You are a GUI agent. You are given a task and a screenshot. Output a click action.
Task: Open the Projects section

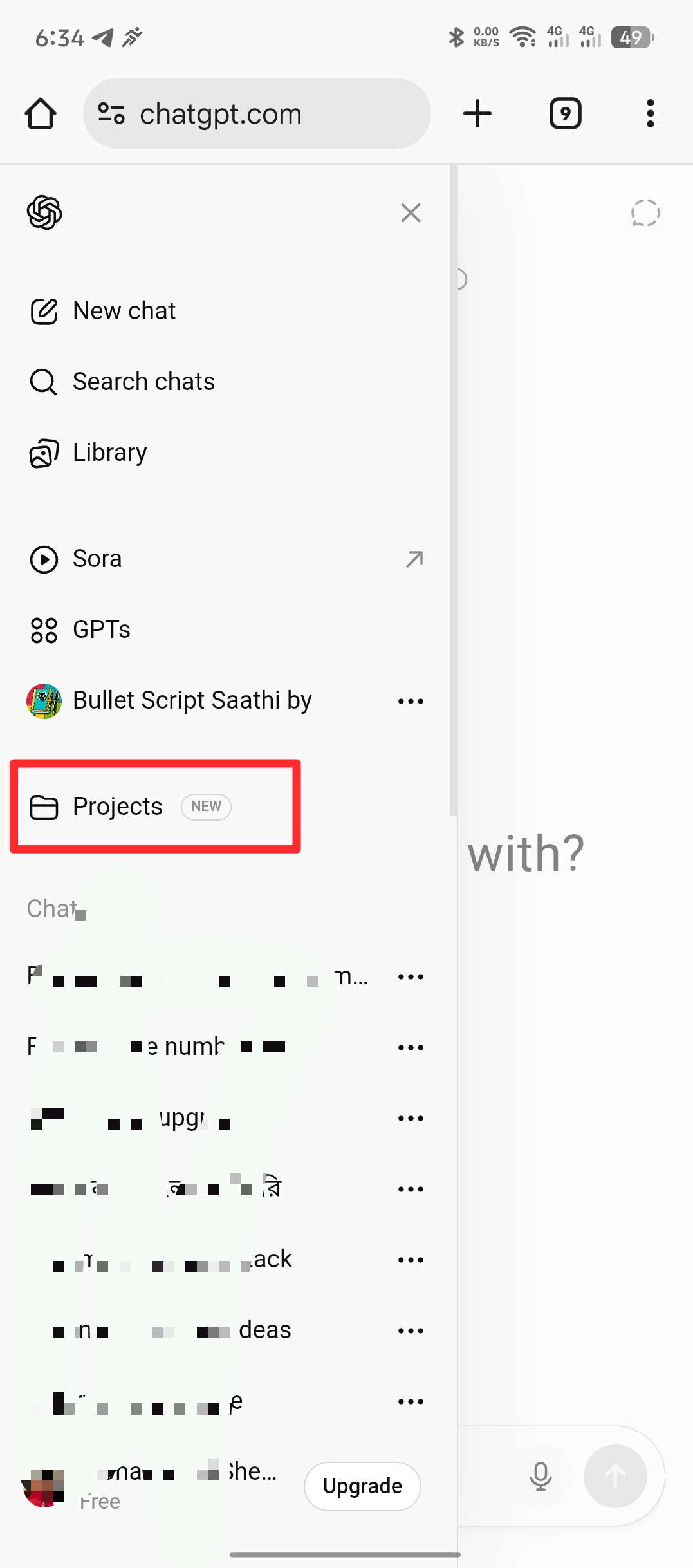click(x=118, y=807)
